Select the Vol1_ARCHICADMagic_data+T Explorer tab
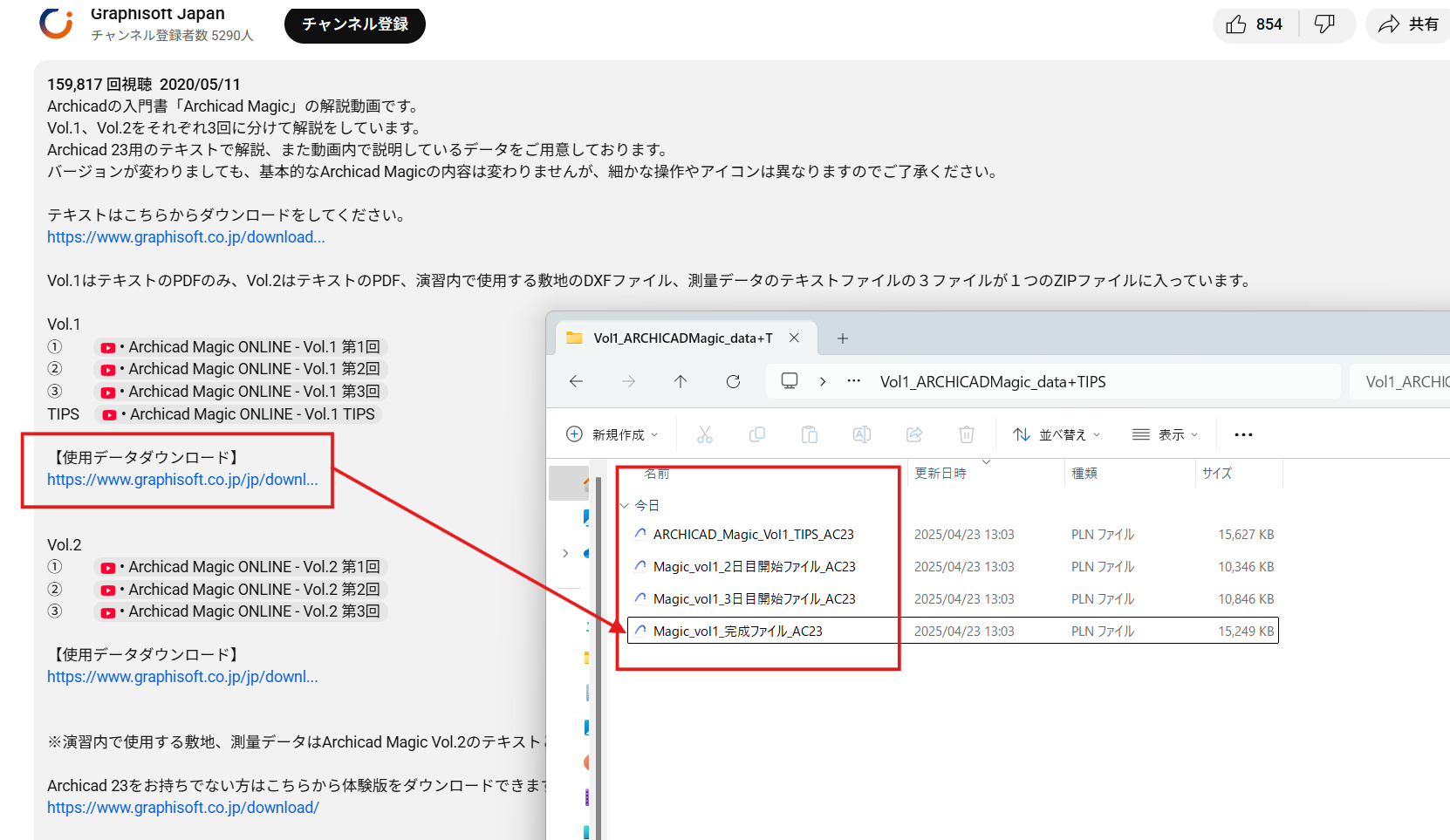 (683, 338)
